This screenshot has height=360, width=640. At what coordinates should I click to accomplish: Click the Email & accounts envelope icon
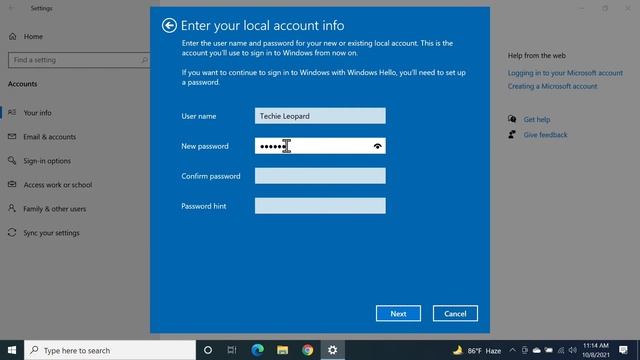tap(12, 136)
